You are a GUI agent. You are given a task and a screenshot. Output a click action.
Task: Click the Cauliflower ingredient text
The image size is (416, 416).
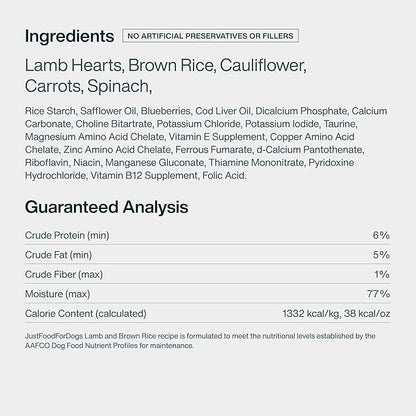(x=261, y=65)
